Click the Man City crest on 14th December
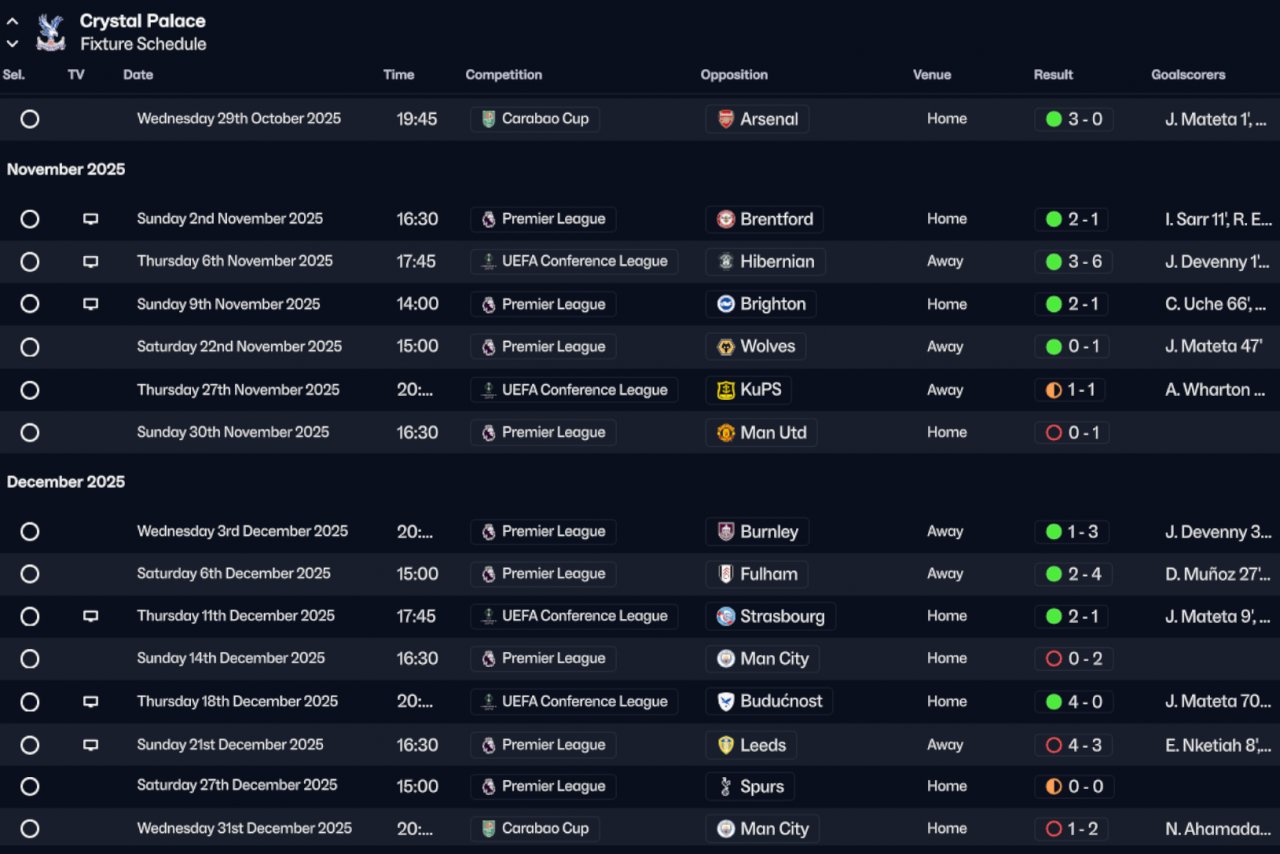Screen dimensions: 1280x854 pyautogui.click(x=726, y=659)
